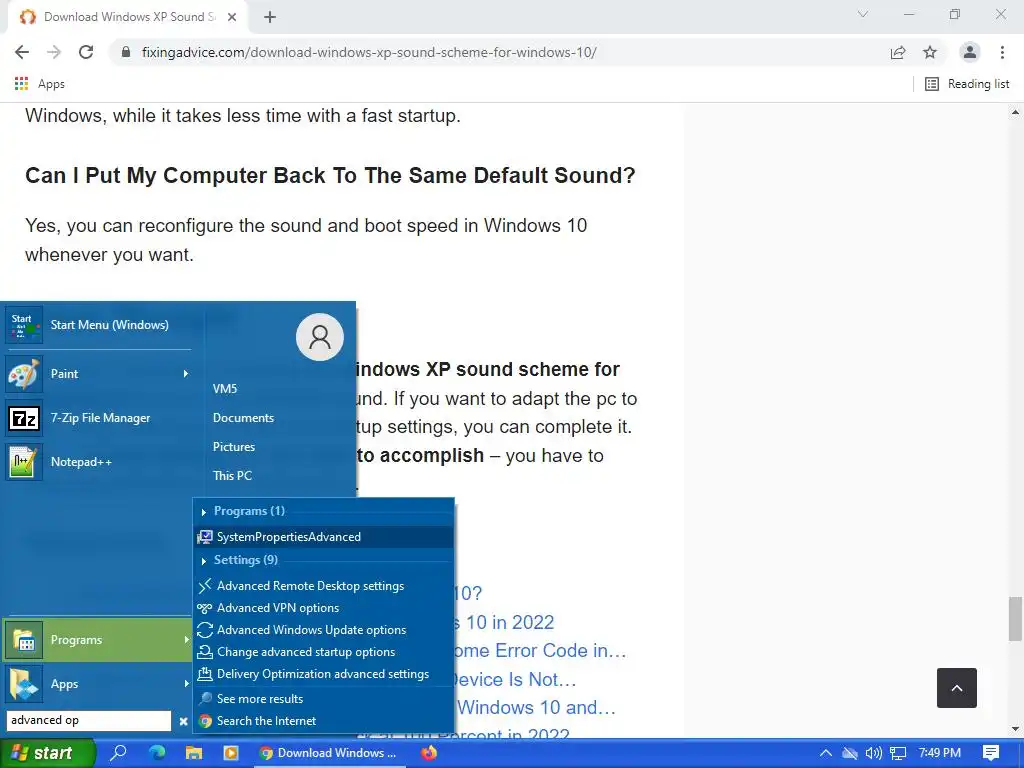1024x768 pixels.
Task: Open the yellow media player taskbar icon
Action: point(231,752)
